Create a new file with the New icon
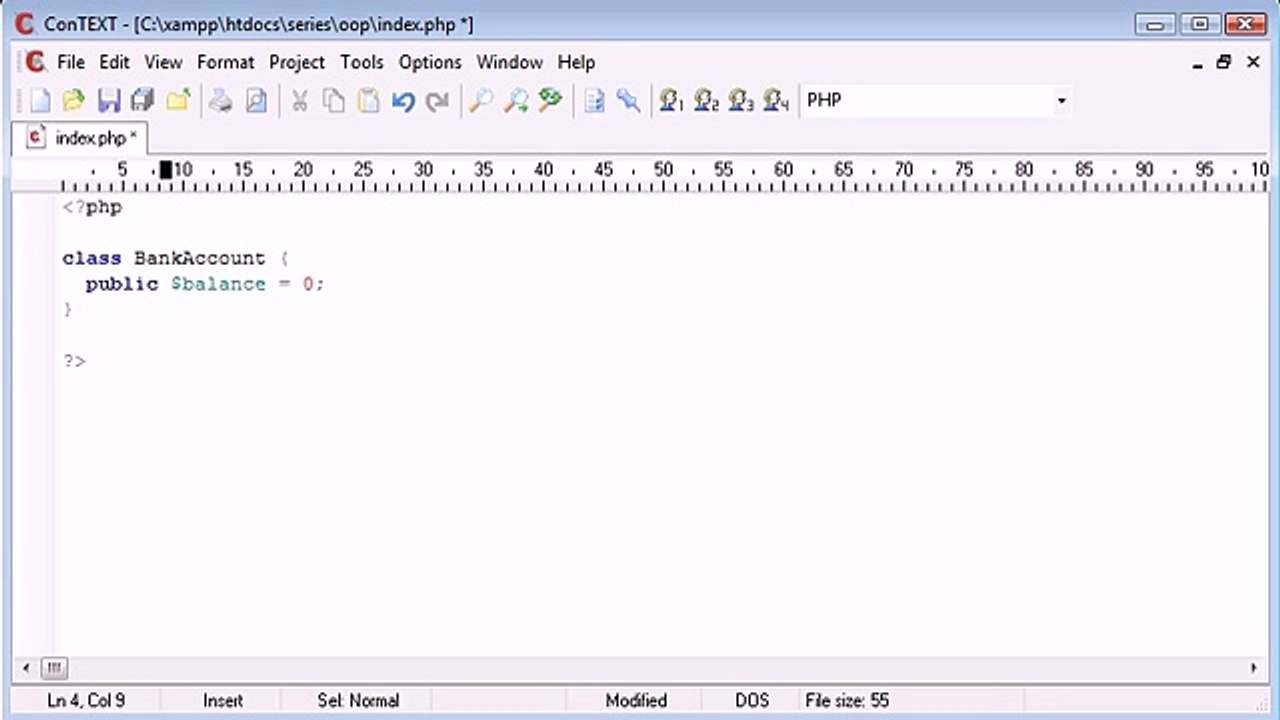This screenshot has height=720, width=1280. pos(39,100)
